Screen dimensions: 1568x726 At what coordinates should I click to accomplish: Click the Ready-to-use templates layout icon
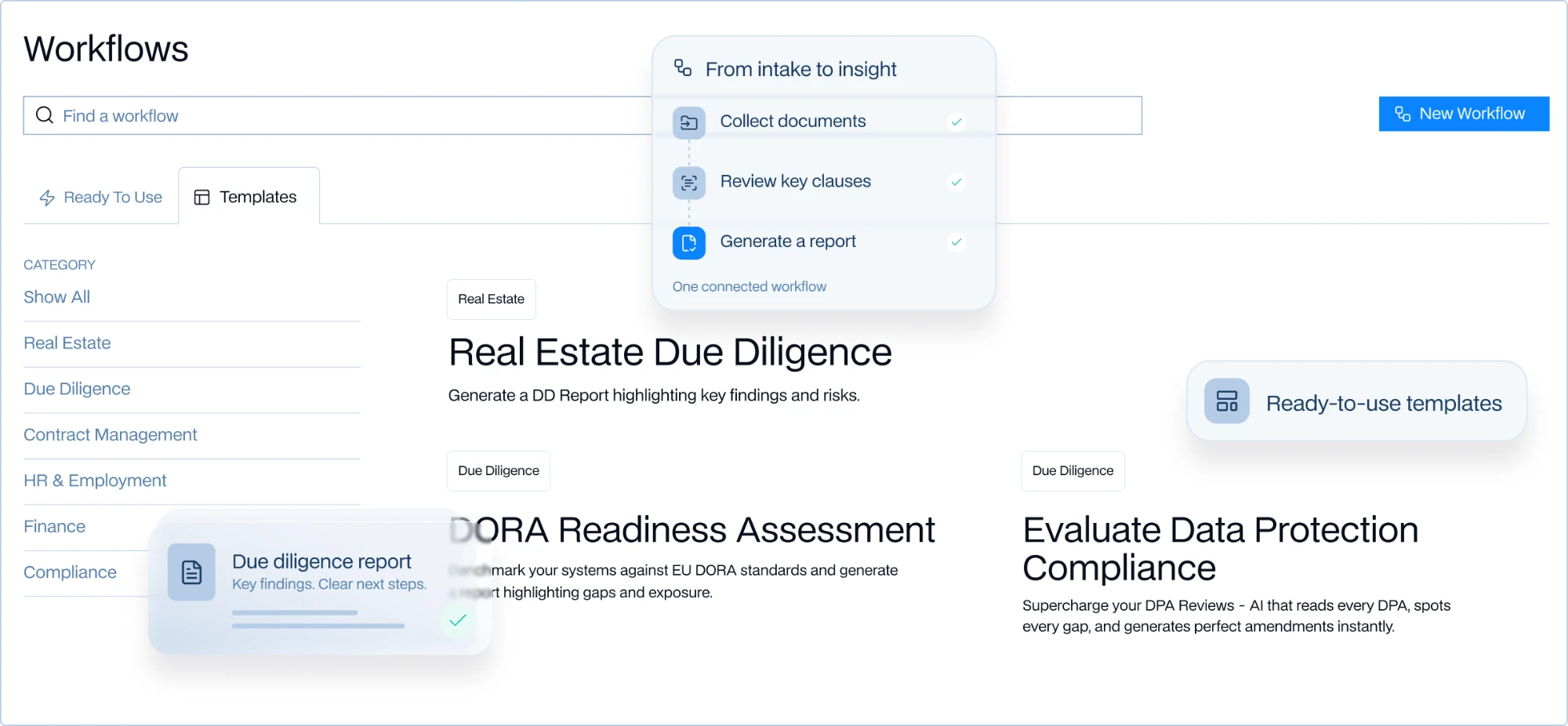(1227, 401)
